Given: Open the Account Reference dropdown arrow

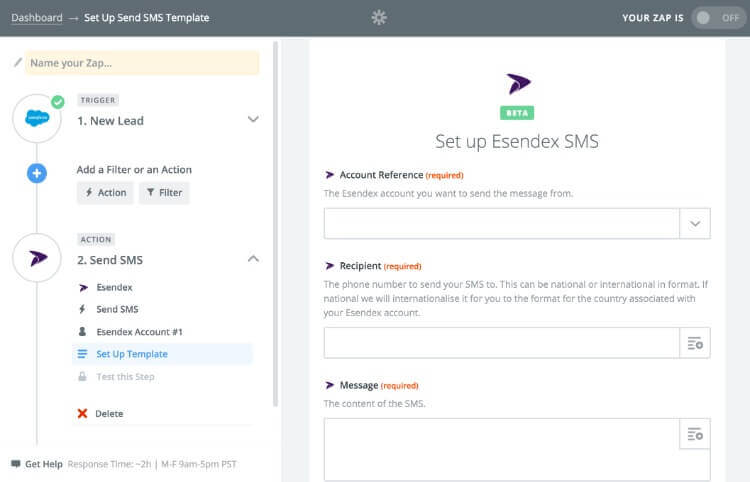Looking at the screenshot, I should pos(695,223).
